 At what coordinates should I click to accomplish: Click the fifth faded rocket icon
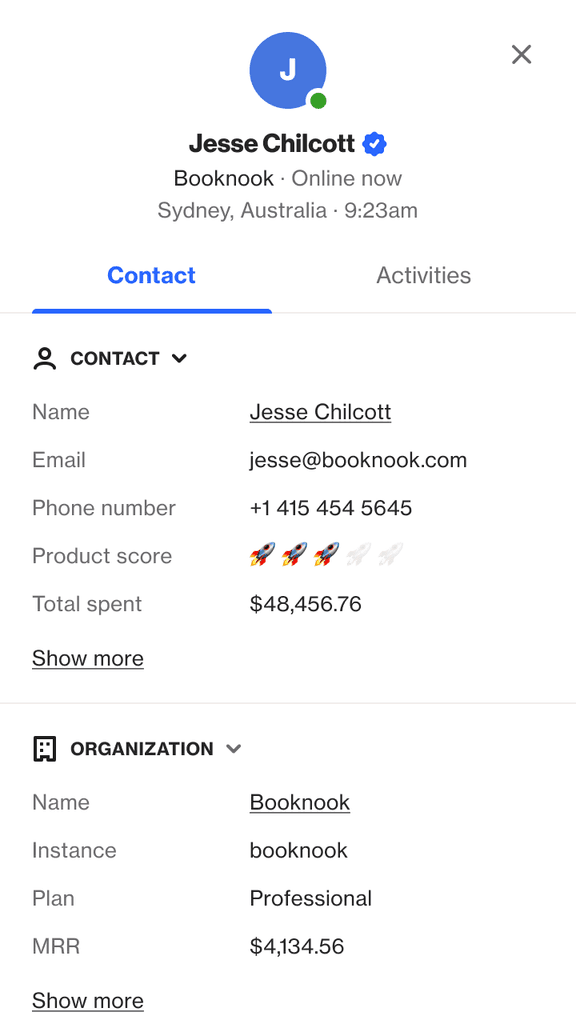point(390,555)
